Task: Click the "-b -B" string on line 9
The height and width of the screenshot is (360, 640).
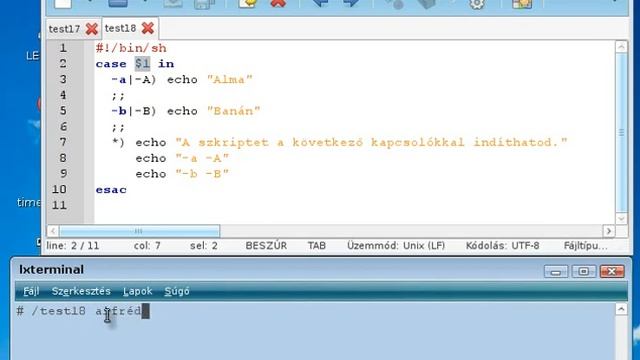Action: click(x=202, y=174)
